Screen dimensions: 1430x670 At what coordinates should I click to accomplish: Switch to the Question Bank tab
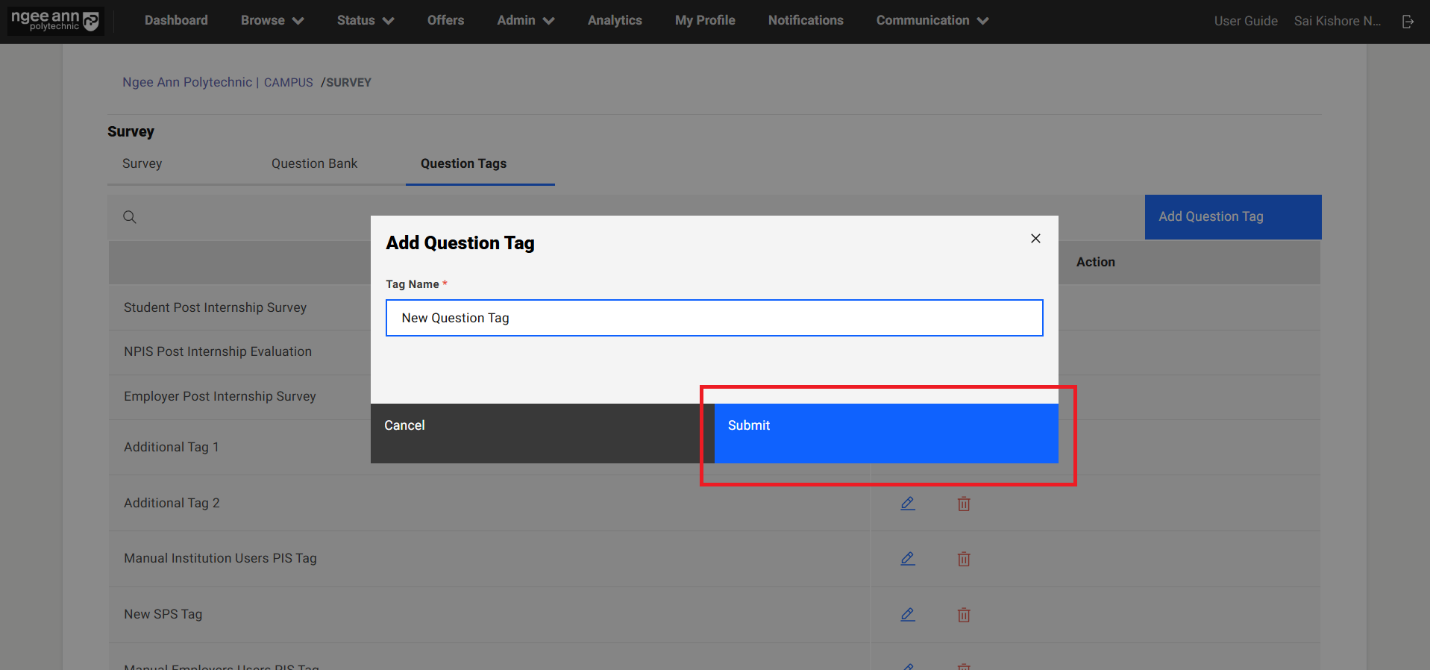pyautogui.click(x=314, y=164)
